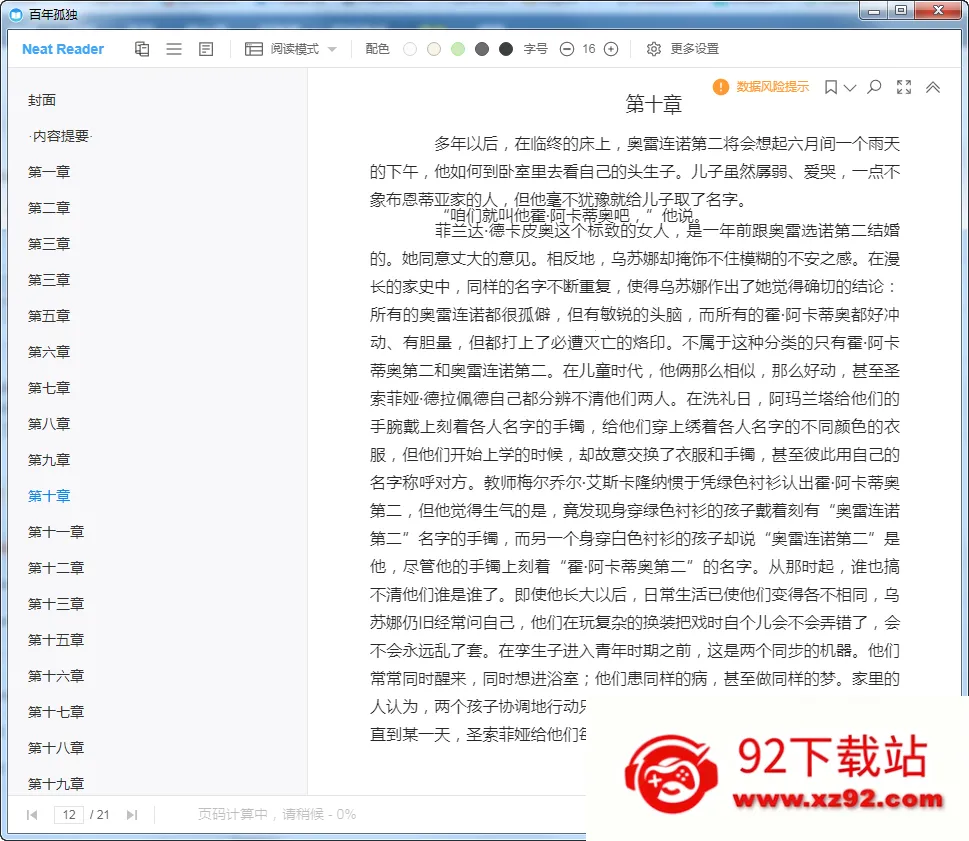The image size is (969, 841).
Task: Enter fullscreen mode icon
Action: [x=903, y=87]
